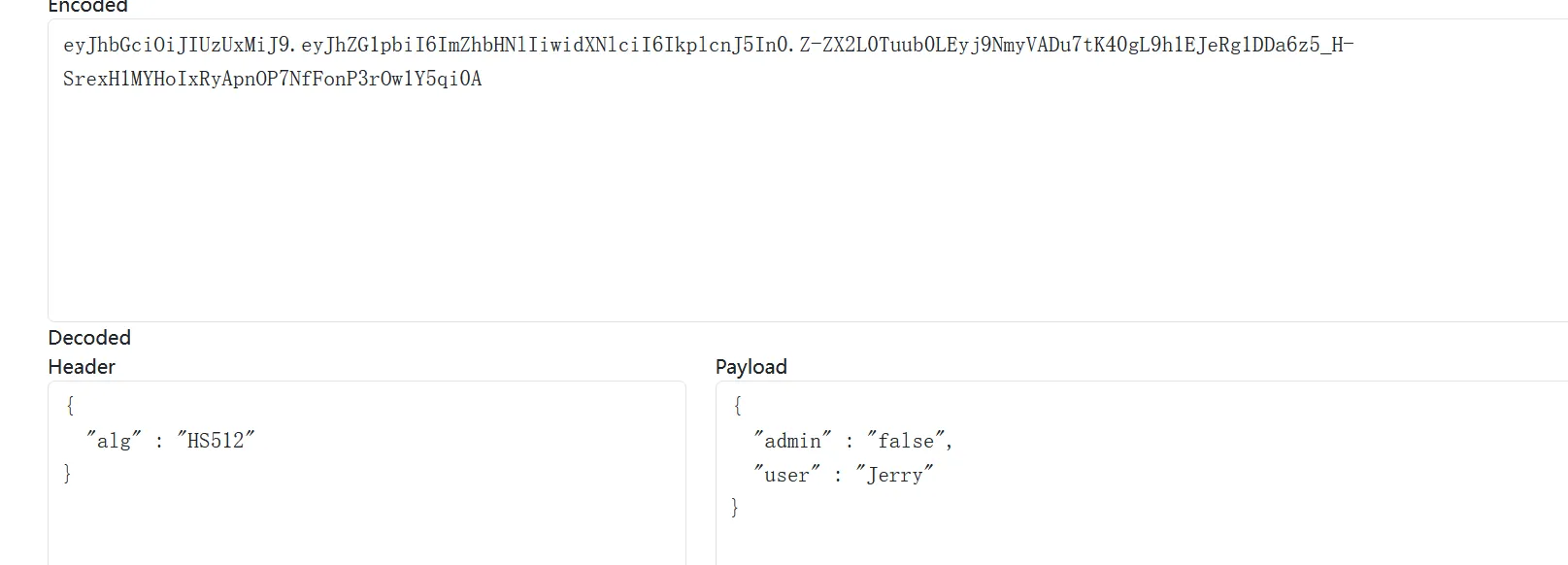Click the "Decoded" section label
The image size is (1568, 565).
[89, 338]
